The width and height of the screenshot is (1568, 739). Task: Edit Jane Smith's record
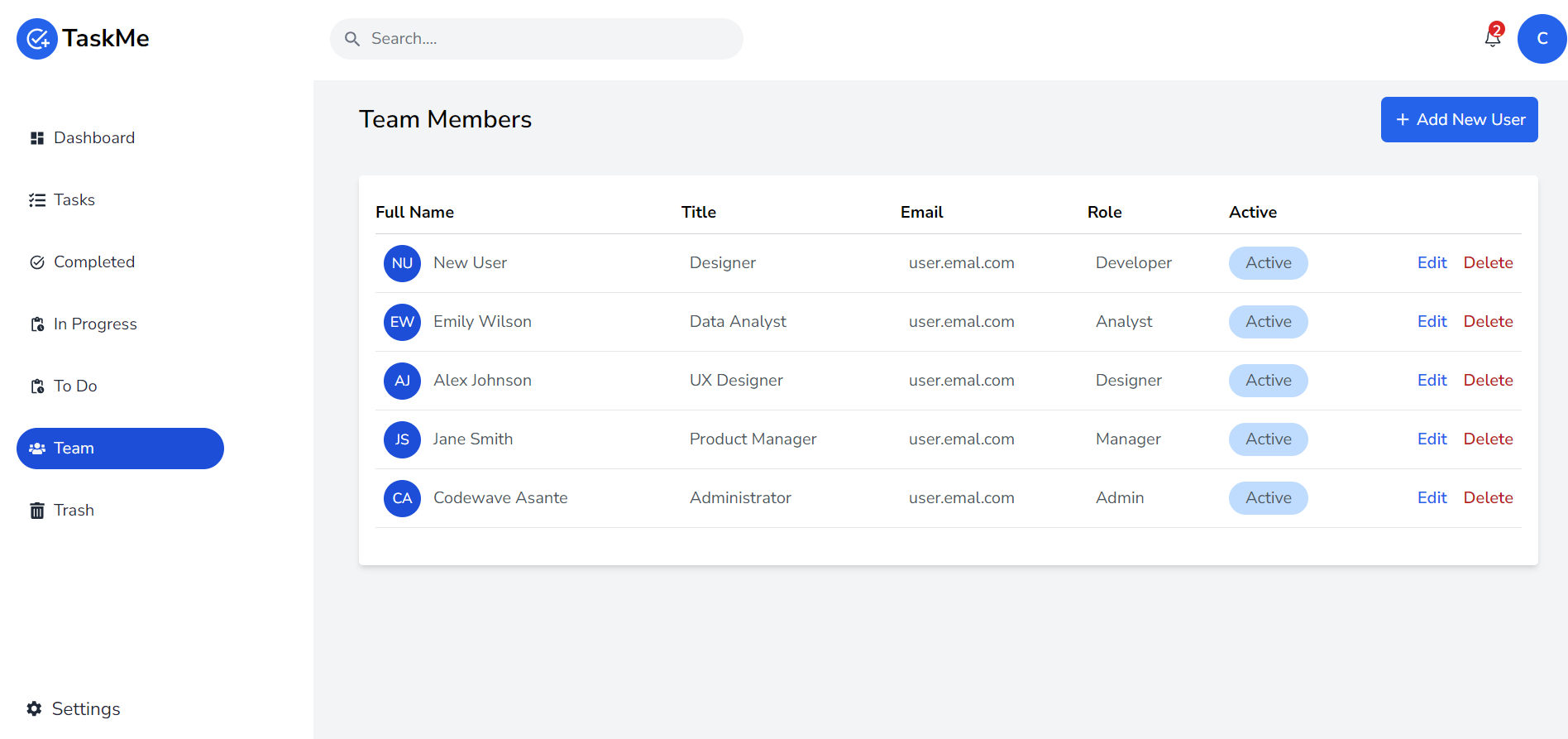pos(1432,439)
